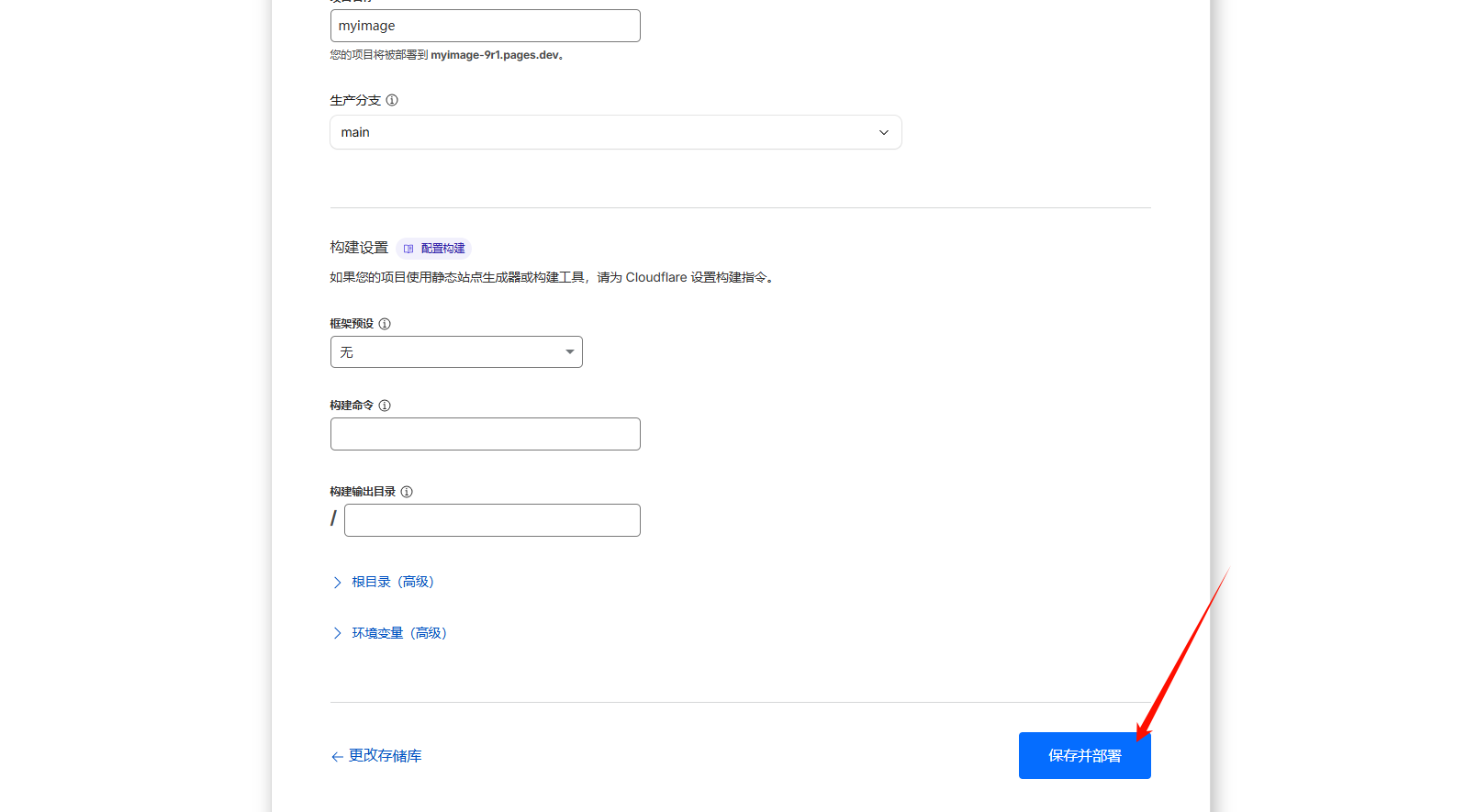The image size is (1477, 812).
Task: Expand the 环境变量（高级）section
Action: [398, 633]
